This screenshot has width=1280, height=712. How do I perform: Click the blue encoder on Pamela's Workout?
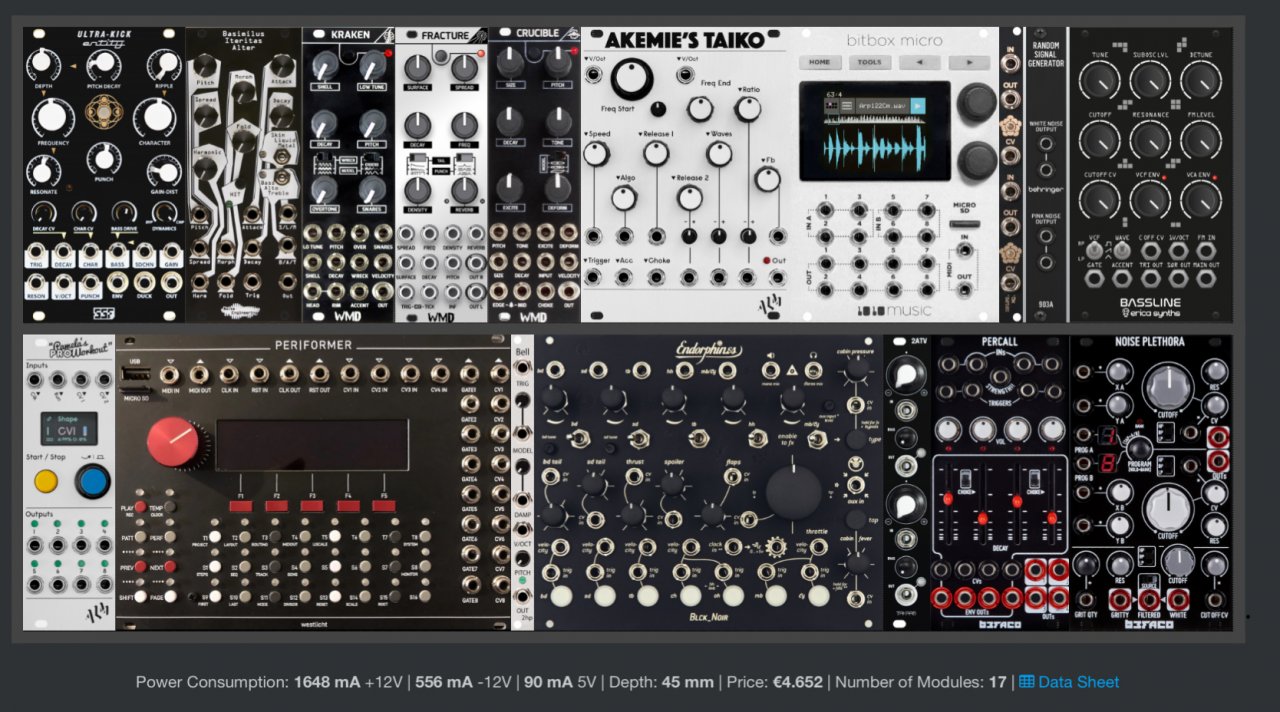point(93,482)
